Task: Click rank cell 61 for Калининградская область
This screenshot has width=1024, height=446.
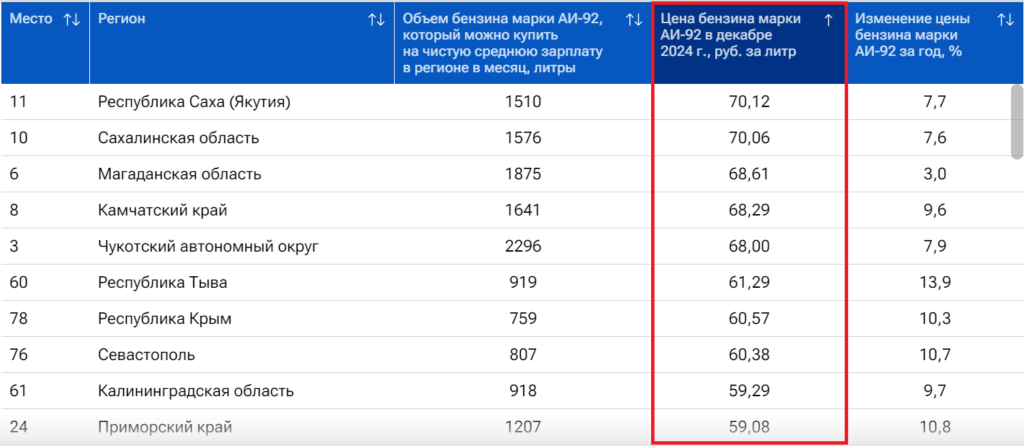Action: [x=18, y=391]
